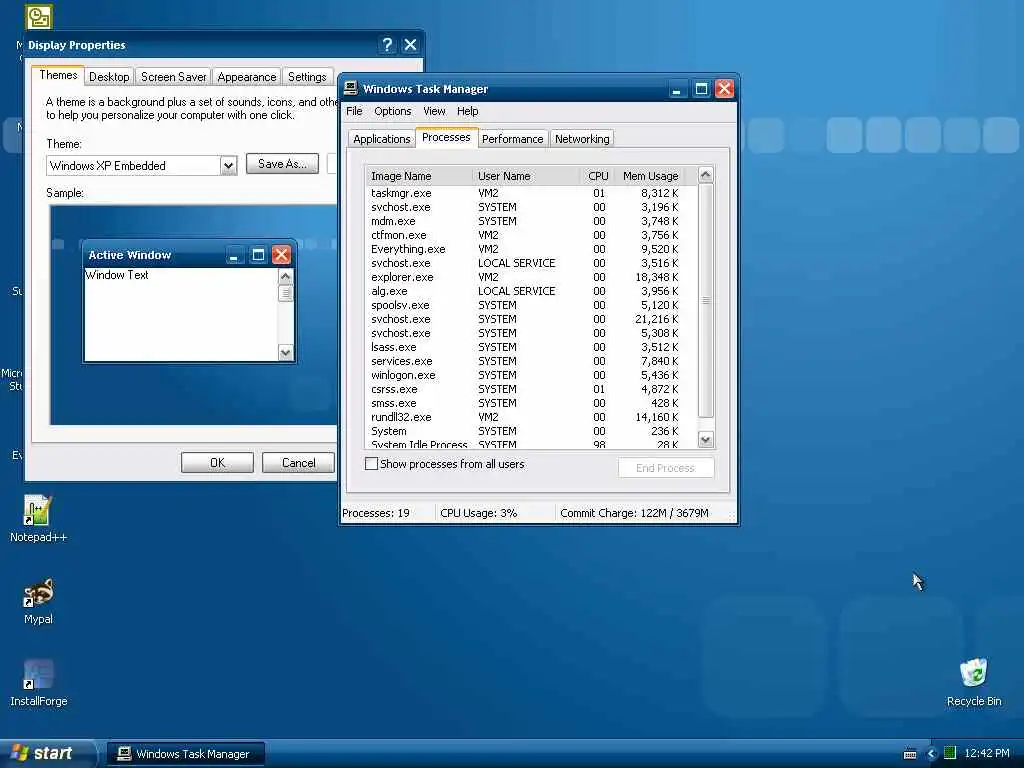Select the smss.exe process row
Image resolution: width=1024 pixels, height=768 pixels.
(x=531, y=404)
